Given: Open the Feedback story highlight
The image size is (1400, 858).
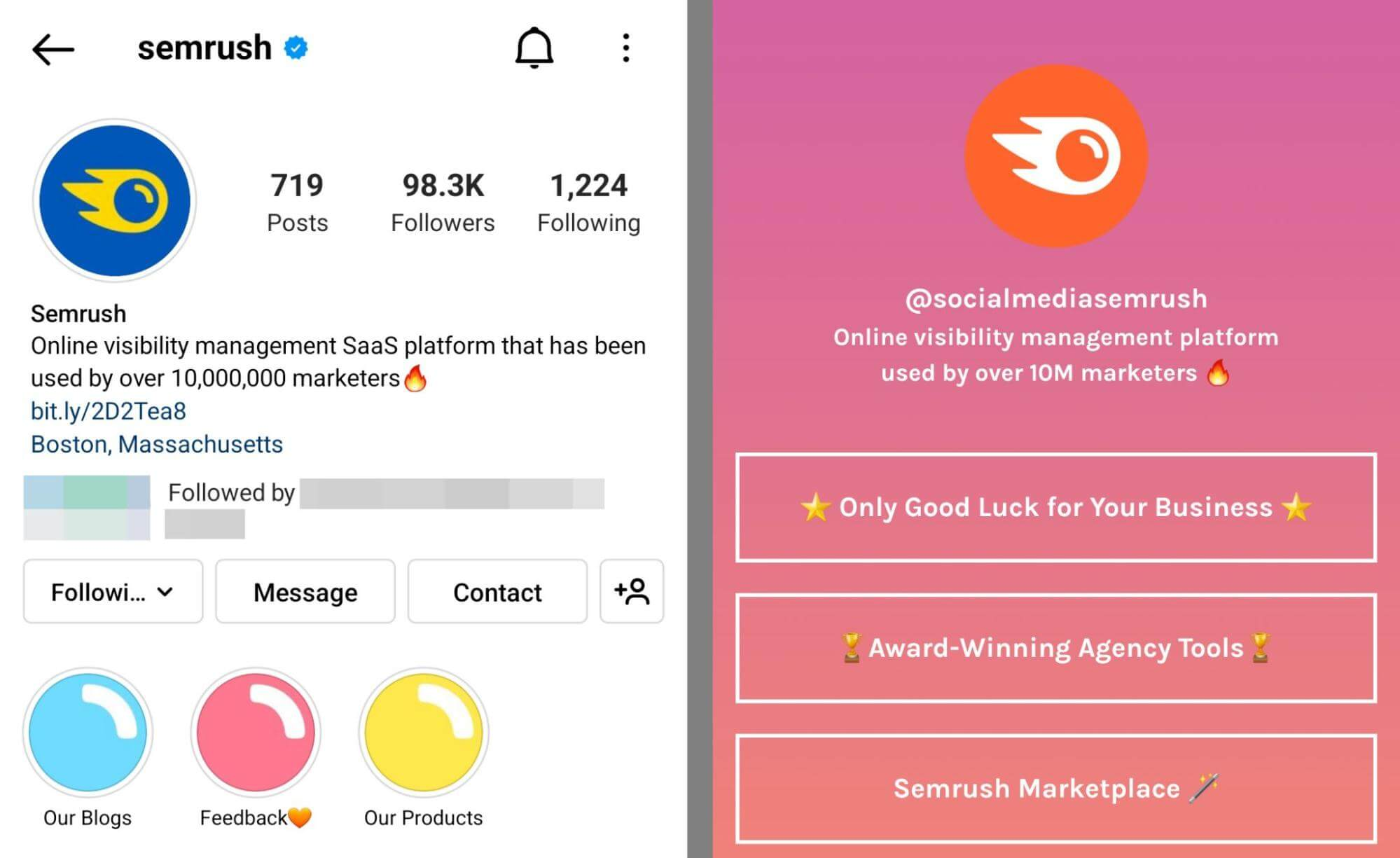Looking at the screenshot, I should point(255,733).
